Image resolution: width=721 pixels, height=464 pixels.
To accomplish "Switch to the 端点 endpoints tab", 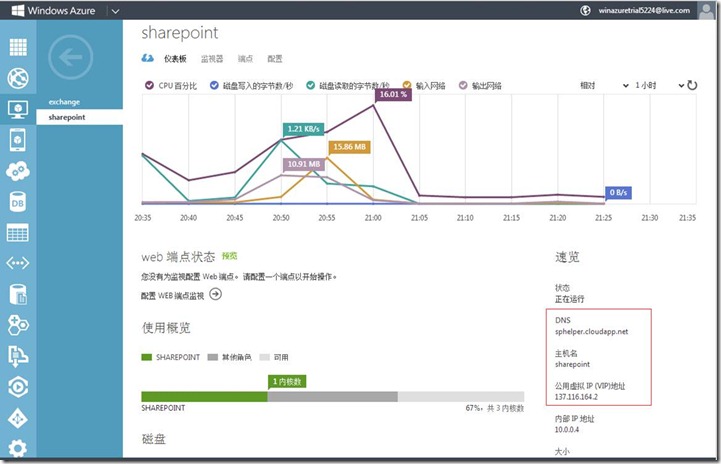I will click(245, 59).
